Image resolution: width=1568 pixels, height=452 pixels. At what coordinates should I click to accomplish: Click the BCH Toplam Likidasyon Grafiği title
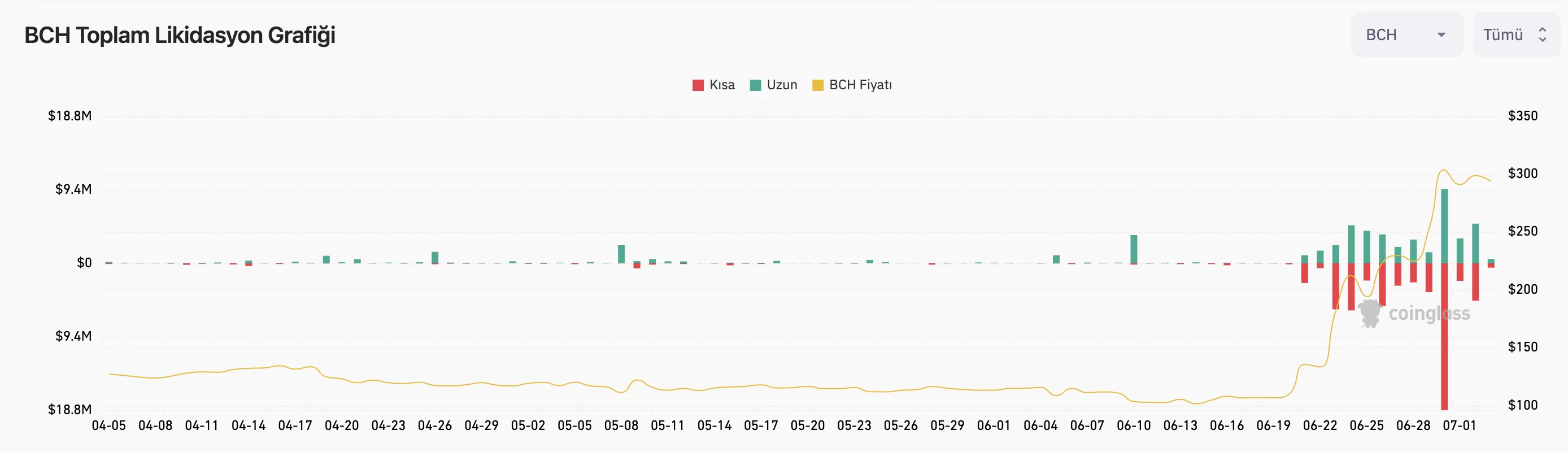point(180,36)
